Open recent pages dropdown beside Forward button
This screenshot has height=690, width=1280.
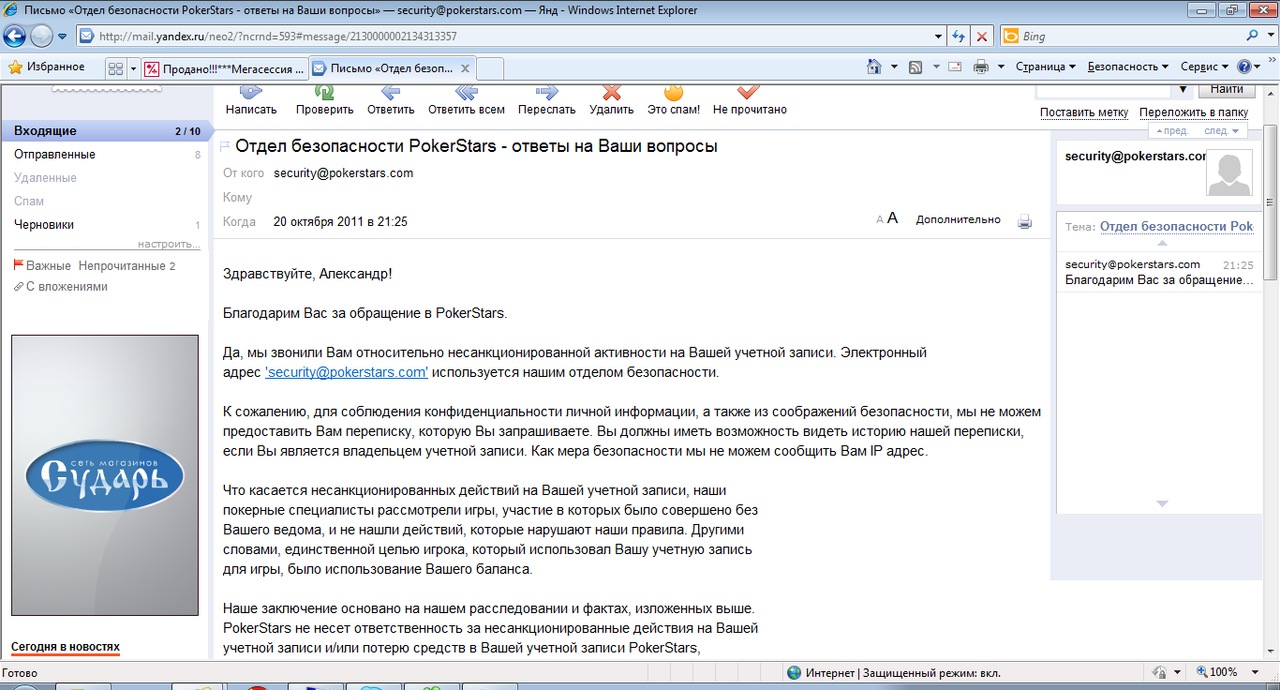pos(62,37)
